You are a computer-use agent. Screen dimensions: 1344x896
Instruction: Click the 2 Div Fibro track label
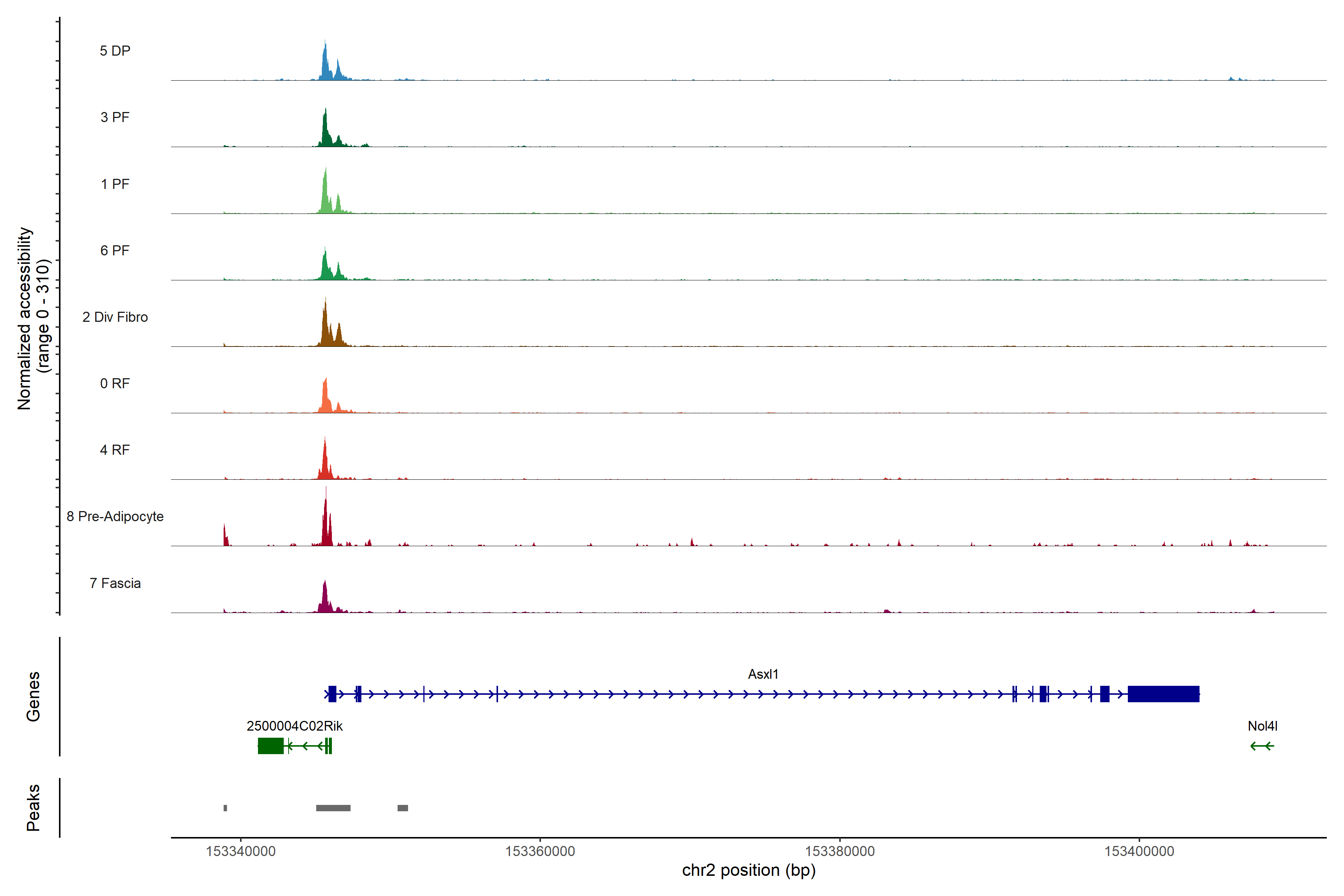click(115, 317)
